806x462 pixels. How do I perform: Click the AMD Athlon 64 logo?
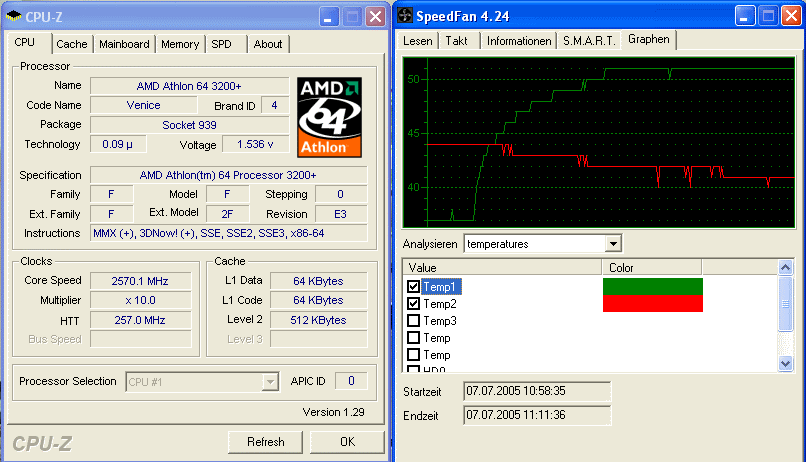329,117
